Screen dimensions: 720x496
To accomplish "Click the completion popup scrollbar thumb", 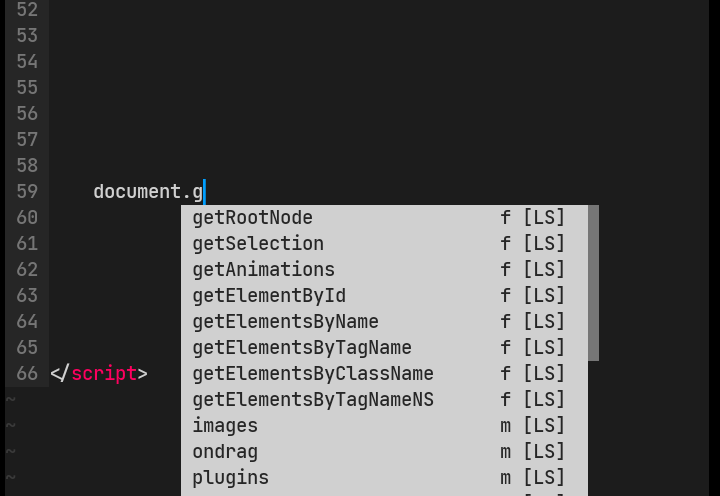I will point(593,283).
